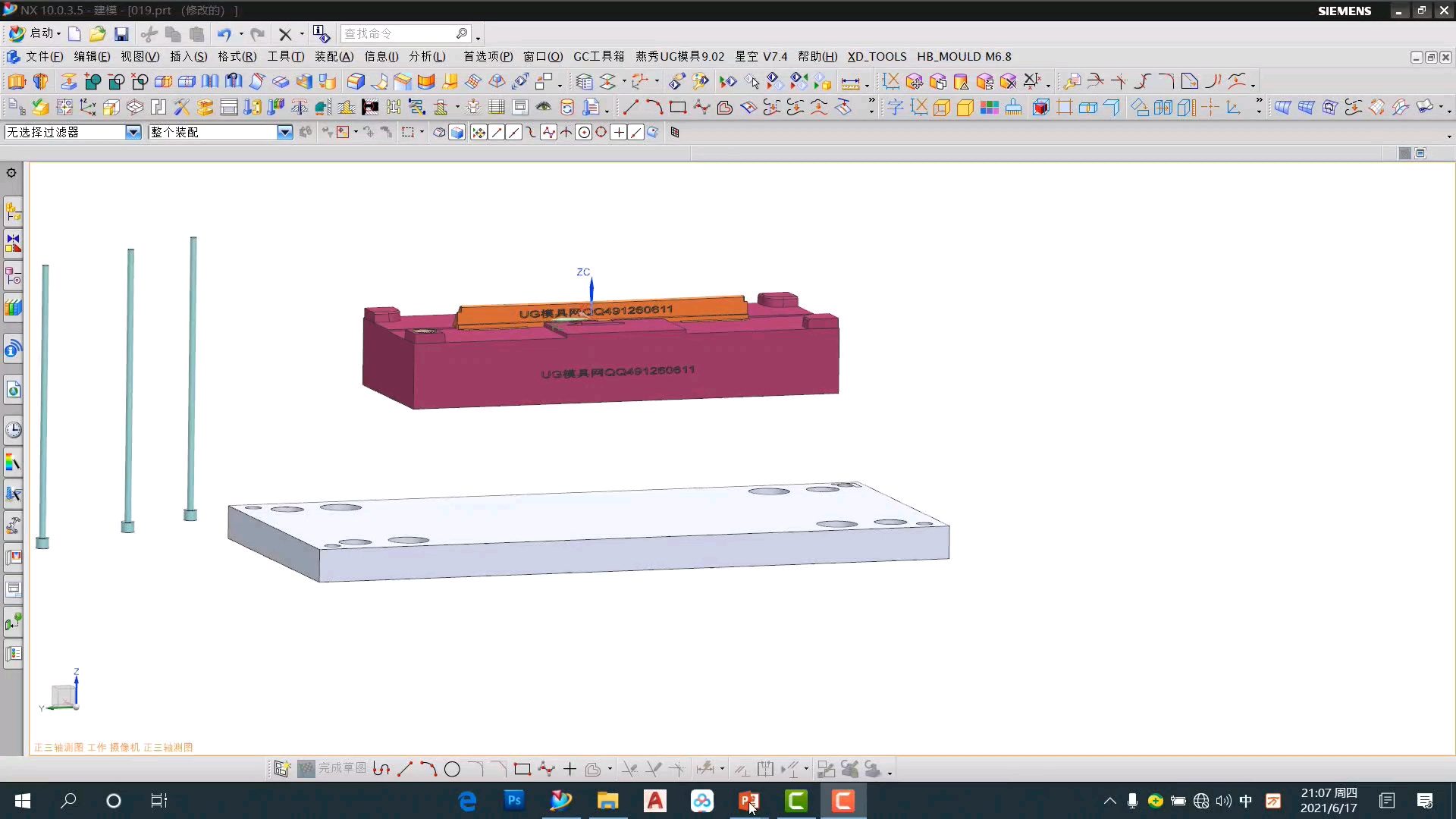Open the 整个装配 scope dropdown

[284, 133]
